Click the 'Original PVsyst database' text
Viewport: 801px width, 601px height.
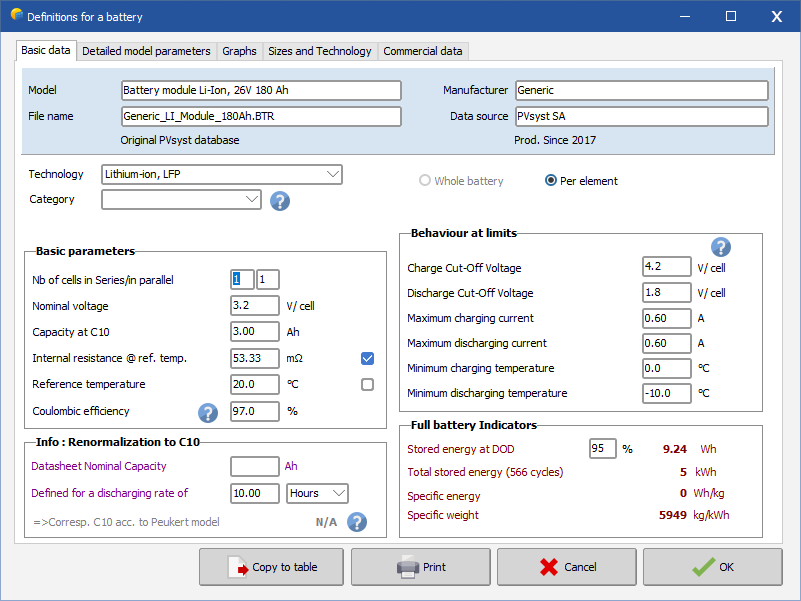click(180, 140)
